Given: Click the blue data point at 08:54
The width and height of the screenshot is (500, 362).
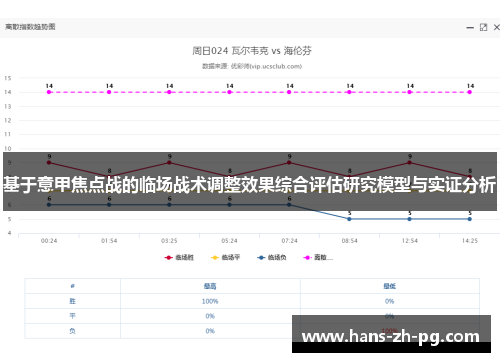Looking at the screenshot, I should (349, 219).
